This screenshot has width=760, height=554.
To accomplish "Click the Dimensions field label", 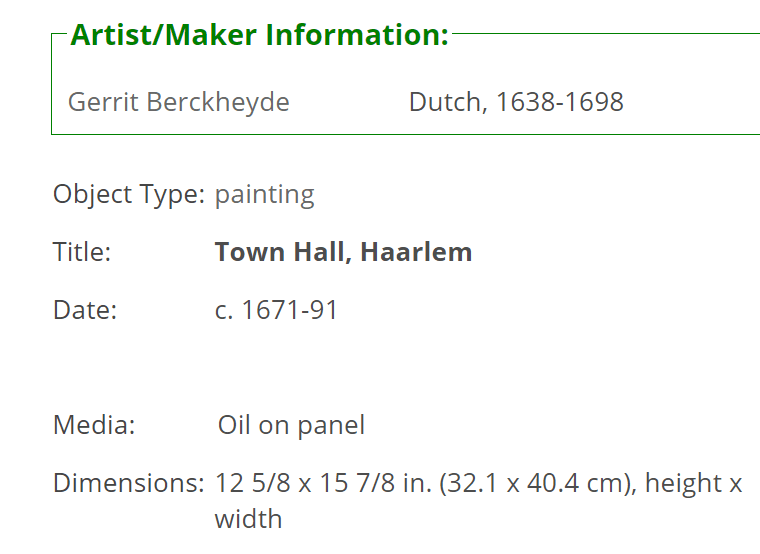I will click(129, 483).
